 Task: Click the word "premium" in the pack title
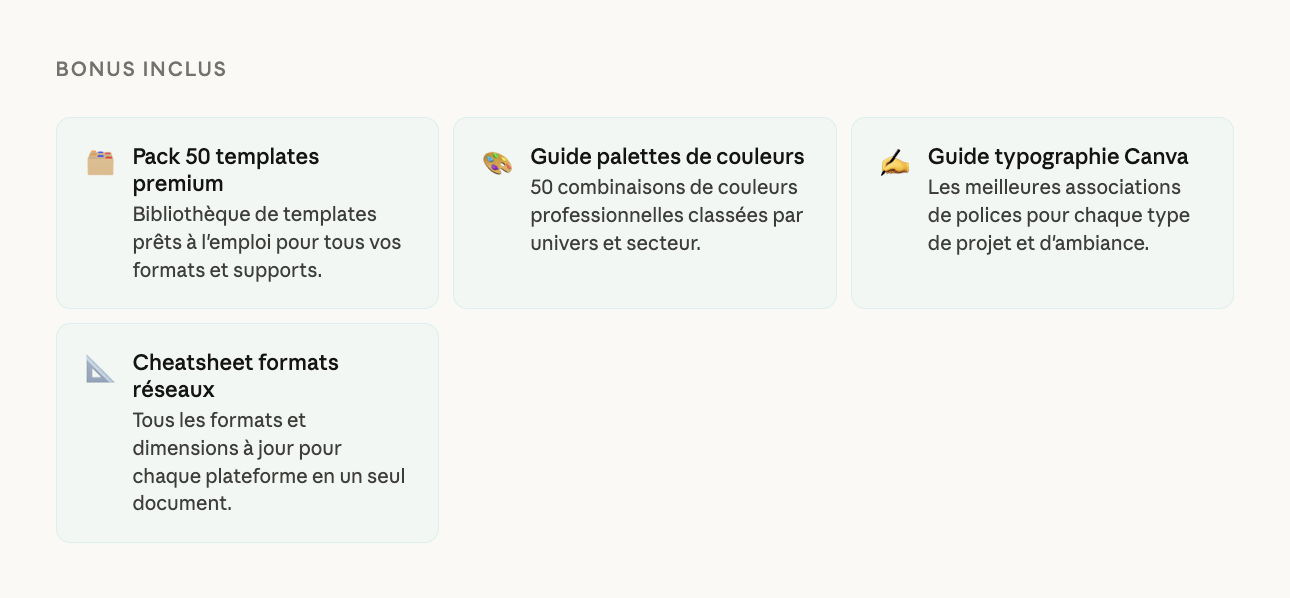tap(177, 184)
